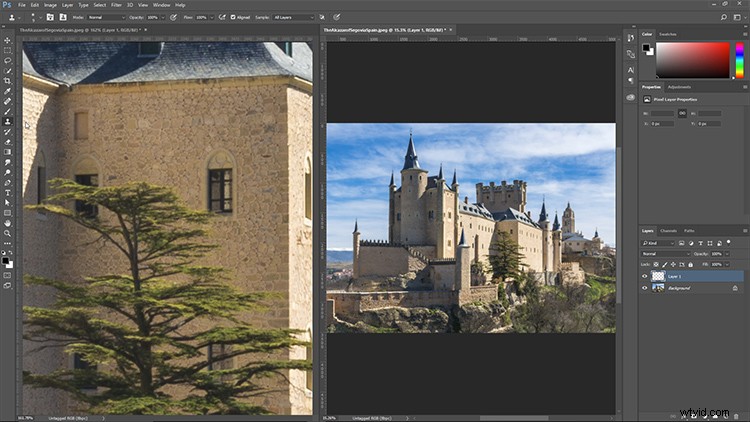Toggle lock all padlock icon
Viewport: 750px width, 422px height.
click(x=690, y=265)
